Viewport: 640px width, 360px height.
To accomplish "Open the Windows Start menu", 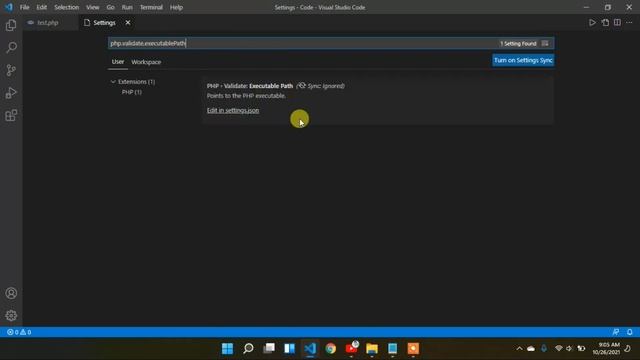I will click(x=227, y=349).
